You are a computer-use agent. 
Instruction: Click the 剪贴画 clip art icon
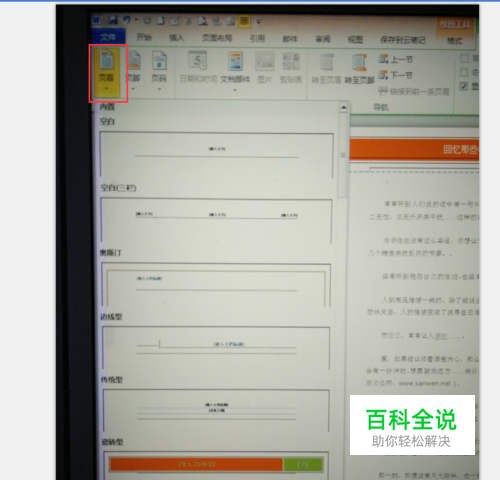point(291,61)
